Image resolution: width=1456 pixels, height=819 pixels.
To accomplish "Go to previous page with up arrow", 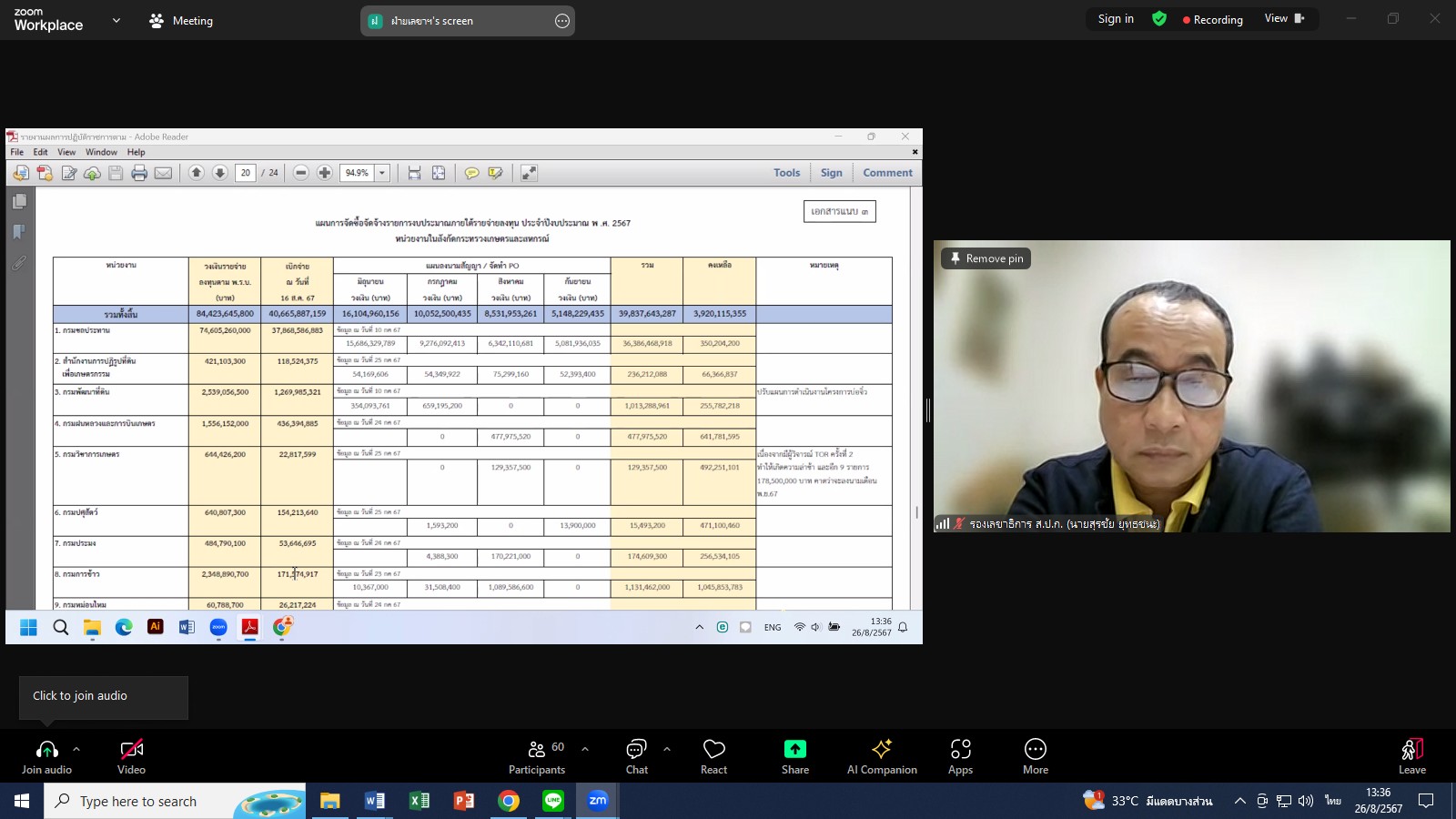I will [x=196, y=173].
